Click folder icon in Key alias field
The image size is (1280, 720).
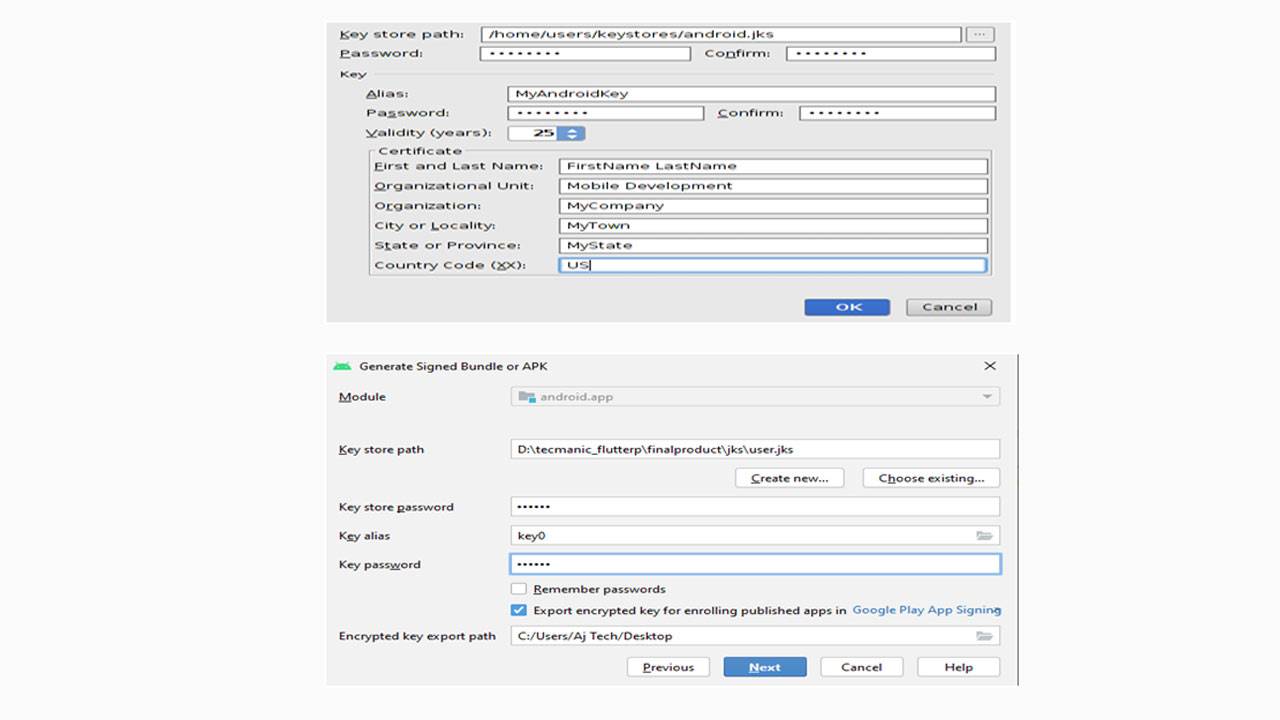(984, 536)
